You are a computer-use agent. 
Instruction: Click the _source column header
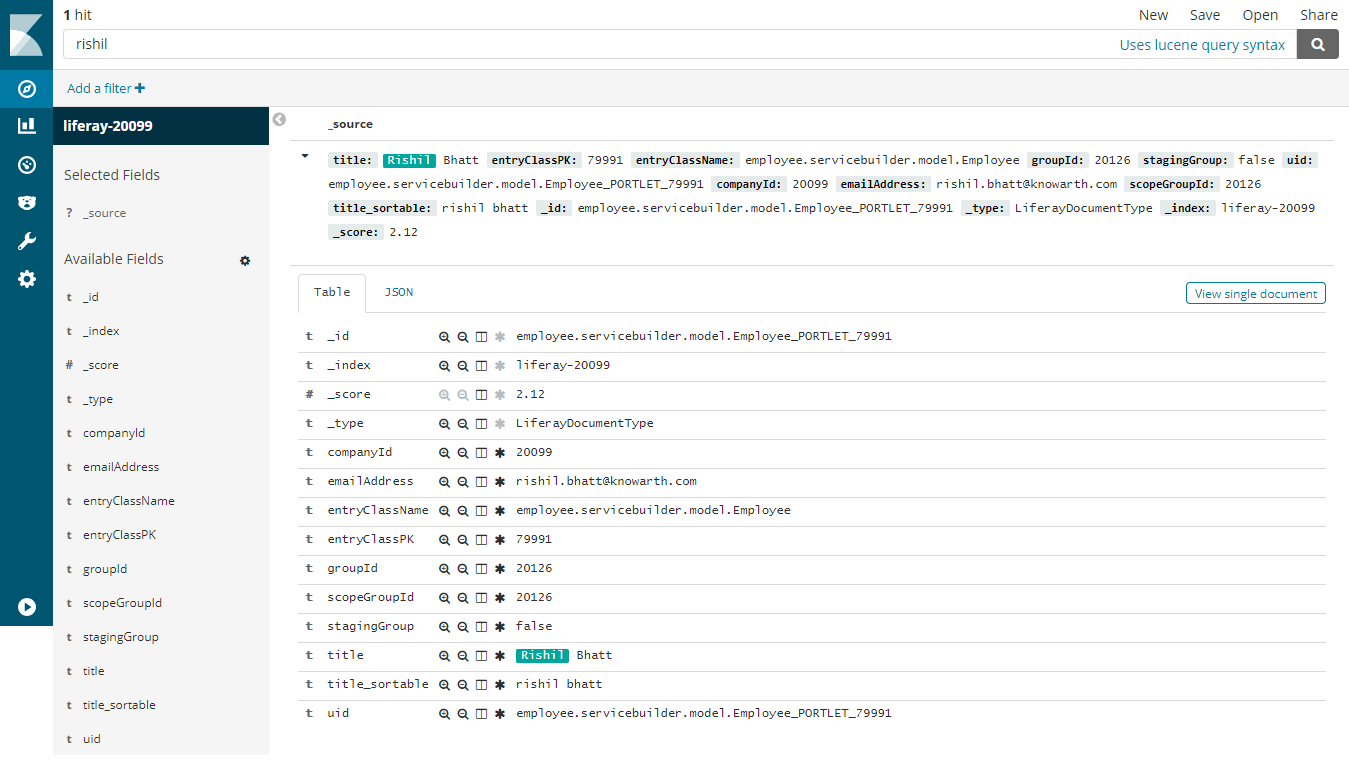click(x=350, y=124)
